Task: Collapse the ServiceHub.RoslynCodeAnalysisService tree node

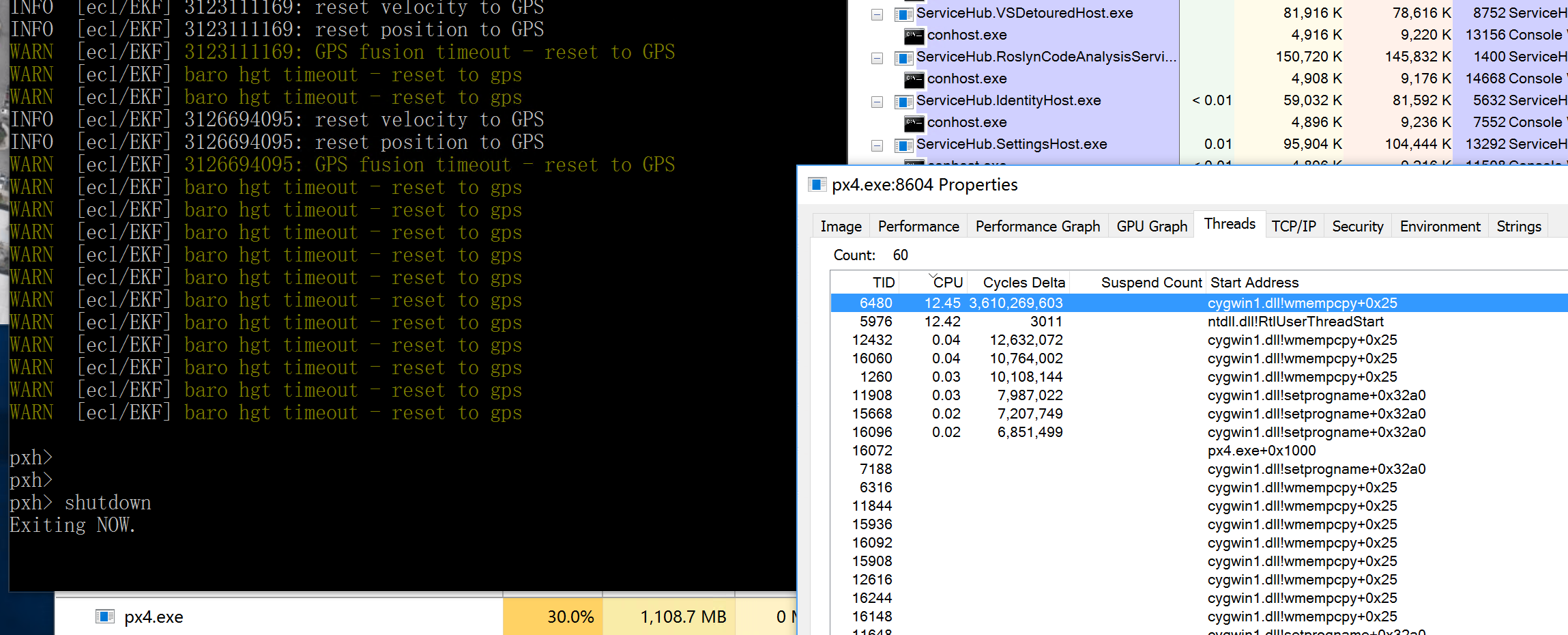Action: pos(877,58)
